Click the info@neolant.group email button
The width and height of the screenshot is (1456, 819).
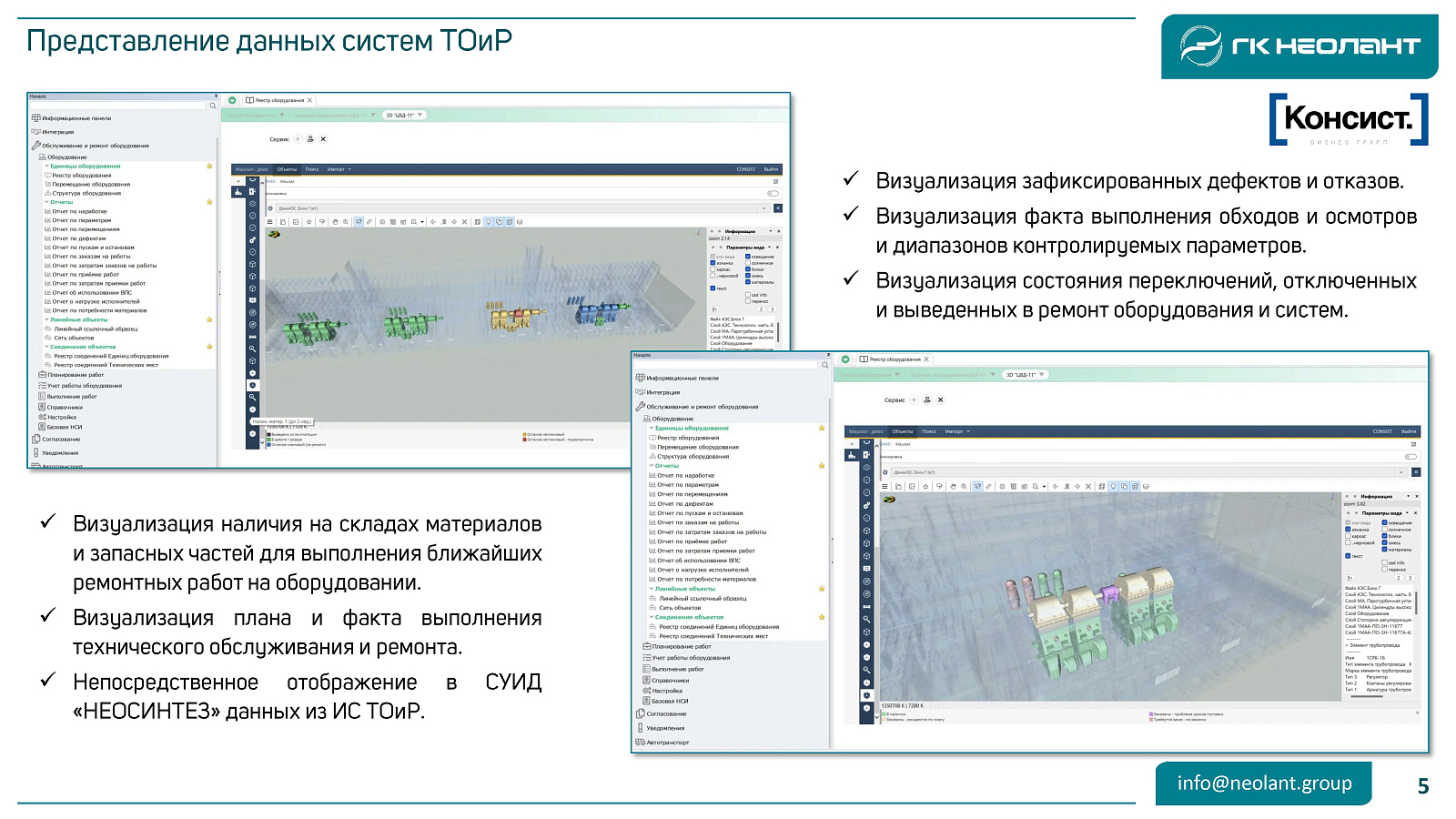(x=1263, y=784)
